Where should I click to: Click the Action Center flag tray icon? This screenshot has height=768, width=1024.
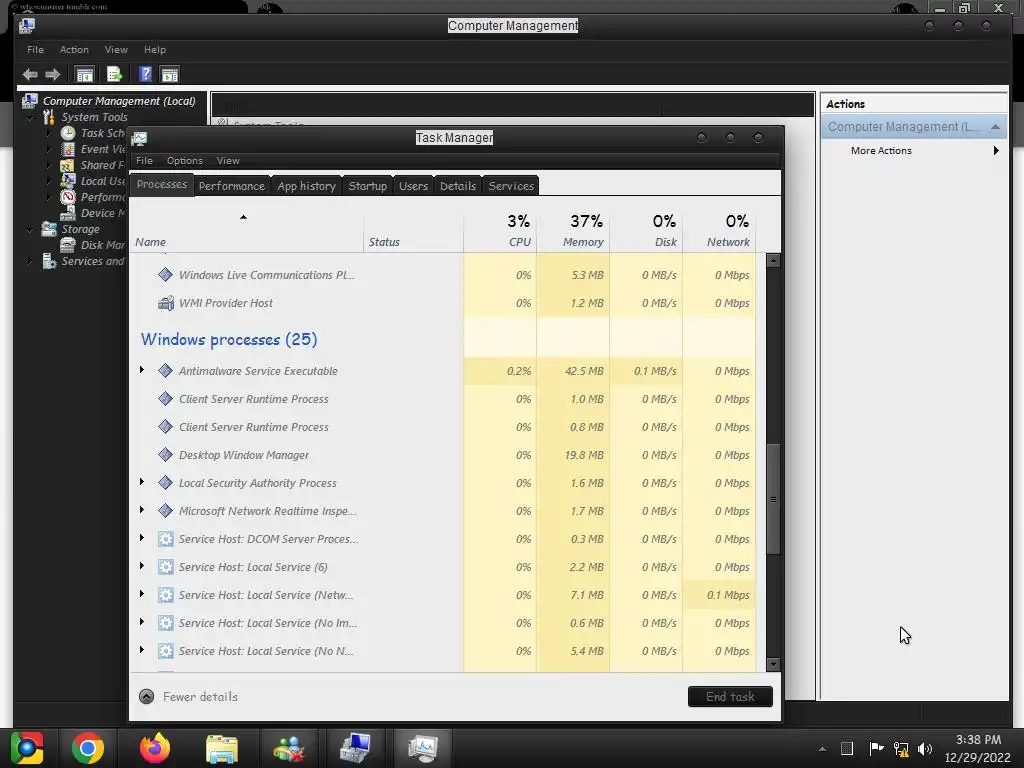point(876,749)
